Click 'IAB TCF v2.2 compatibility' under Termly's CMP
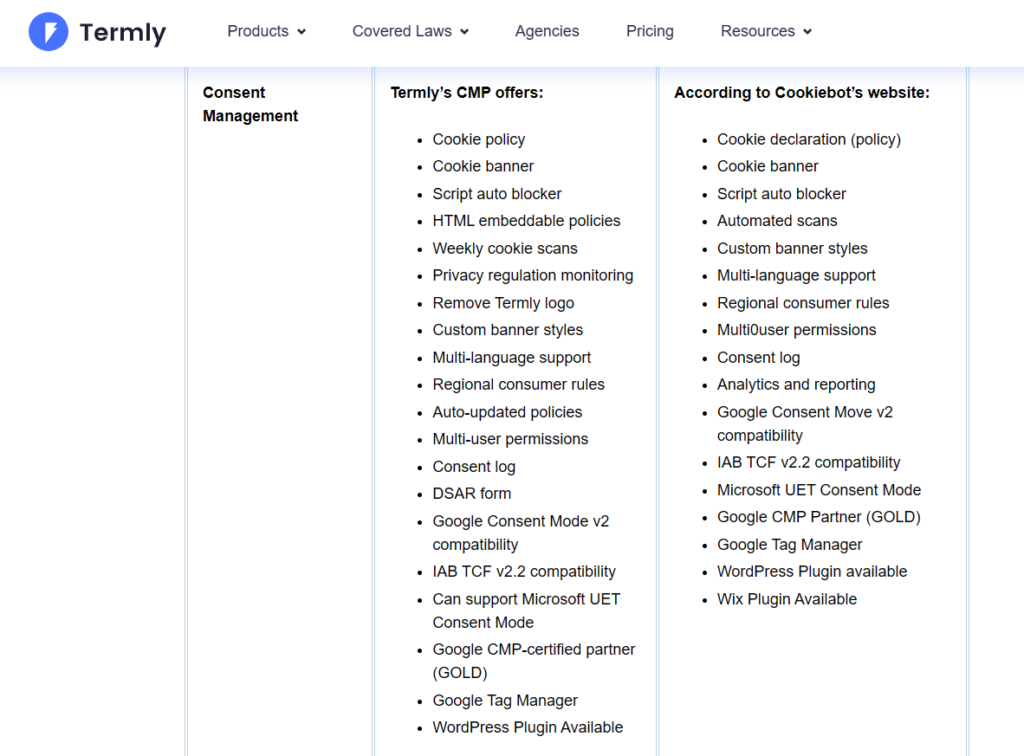The image size is (1024, 756). (x=524, y=572)
